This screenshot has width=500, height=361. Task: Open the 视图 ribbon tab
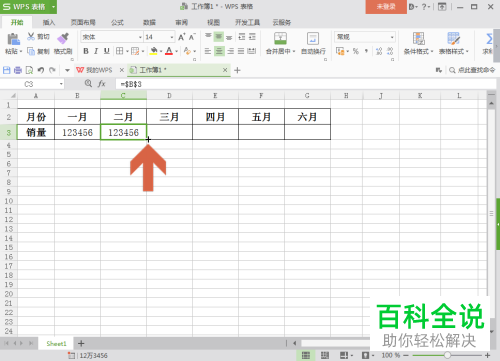tap(213, 22)
